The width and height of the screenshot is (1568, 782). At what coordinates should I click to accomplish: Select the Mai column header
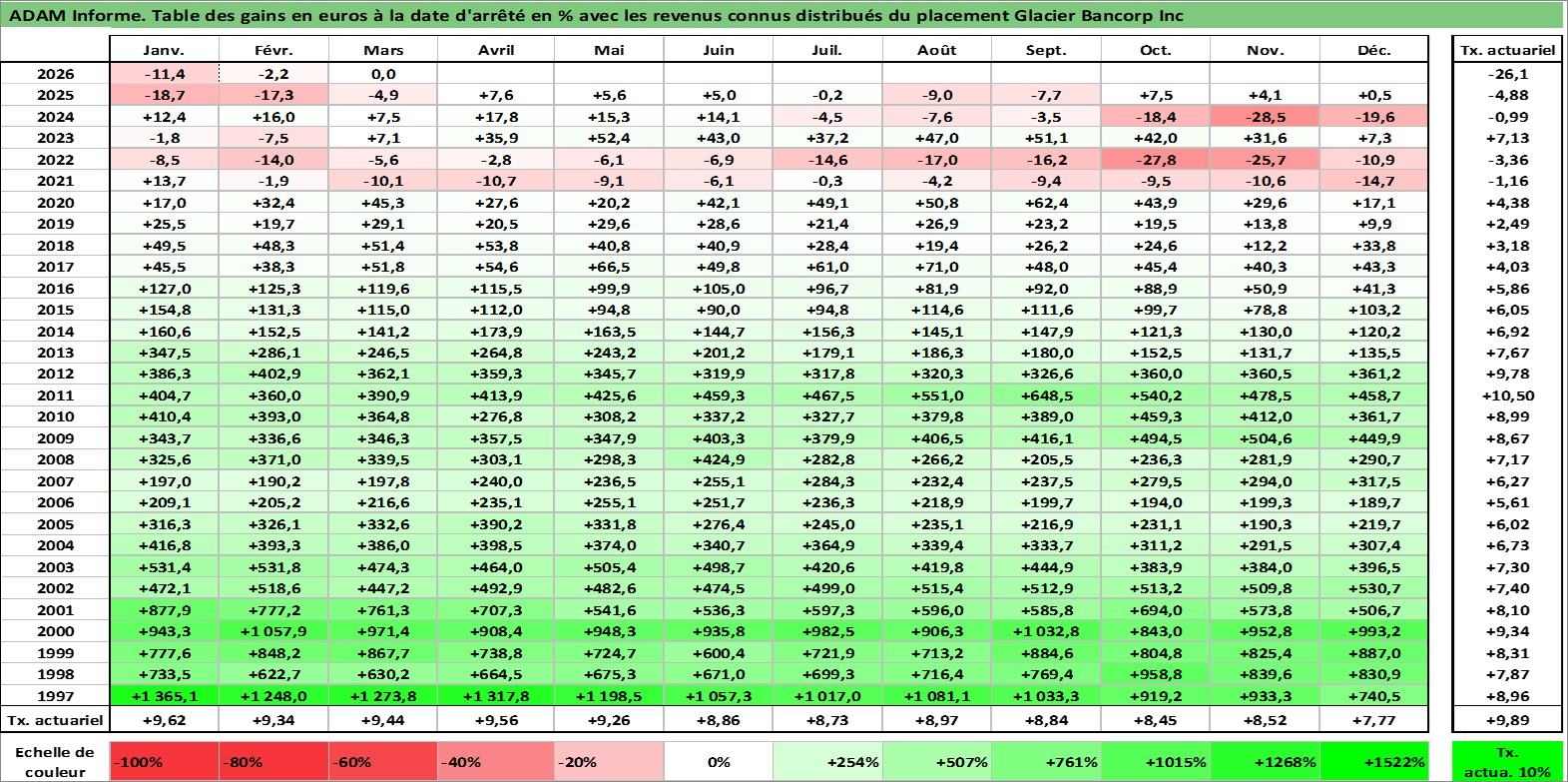pos(609,50)
